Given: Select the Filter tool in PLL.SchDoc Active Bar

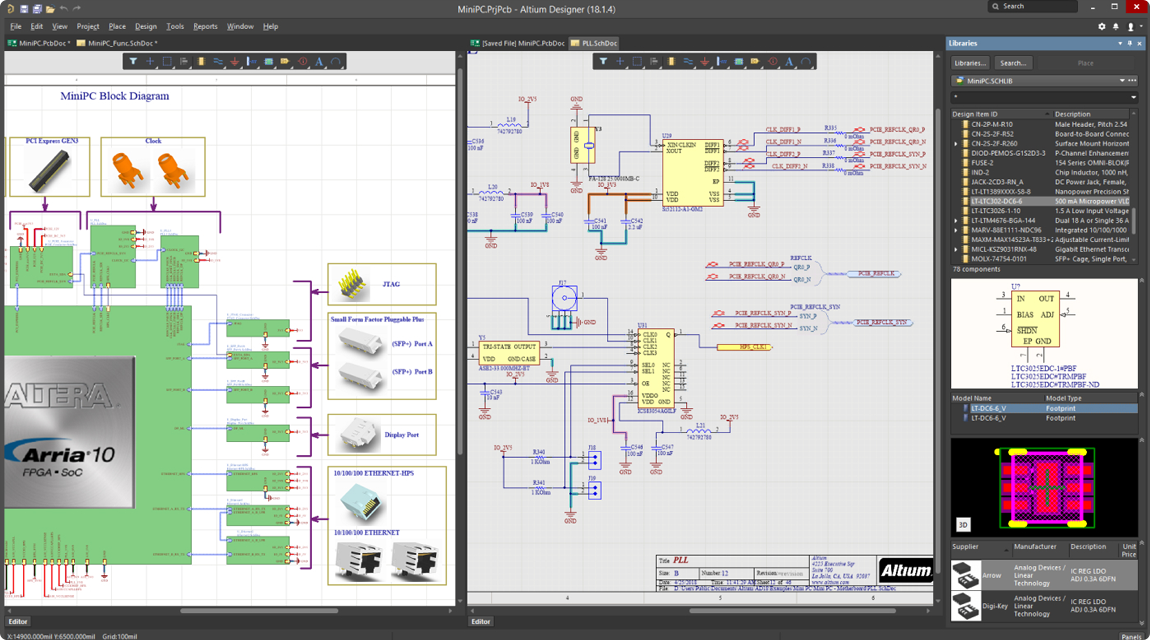Looking at the screenshot, I should point(603,62).
